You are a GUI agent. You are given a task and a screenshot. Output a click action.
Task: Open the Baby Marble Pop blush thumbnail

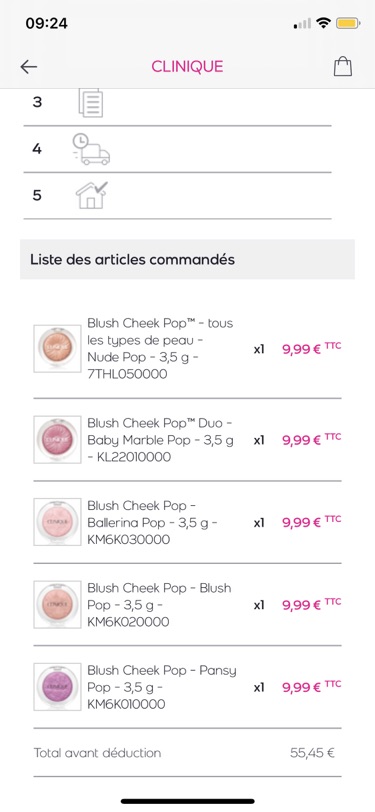[x=57, y=440]
